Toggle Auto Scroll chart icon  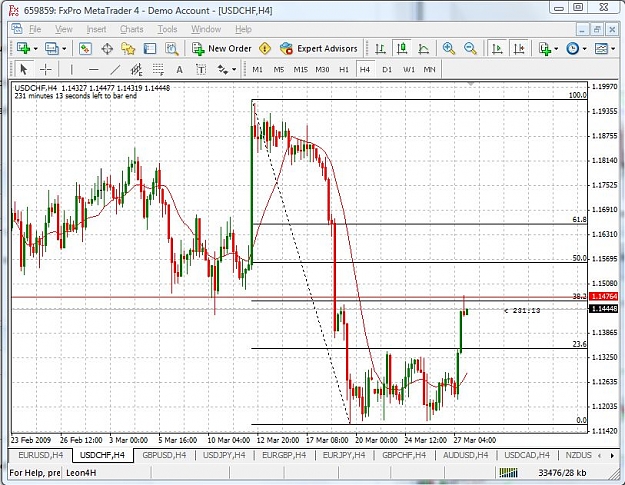(497, 49)
